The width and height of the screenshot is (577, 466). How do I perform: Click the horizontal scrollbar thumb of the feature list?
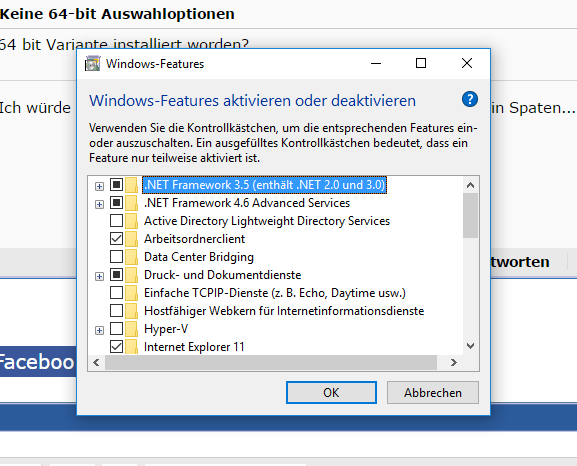pyautogui.click(x=271, y=363)
